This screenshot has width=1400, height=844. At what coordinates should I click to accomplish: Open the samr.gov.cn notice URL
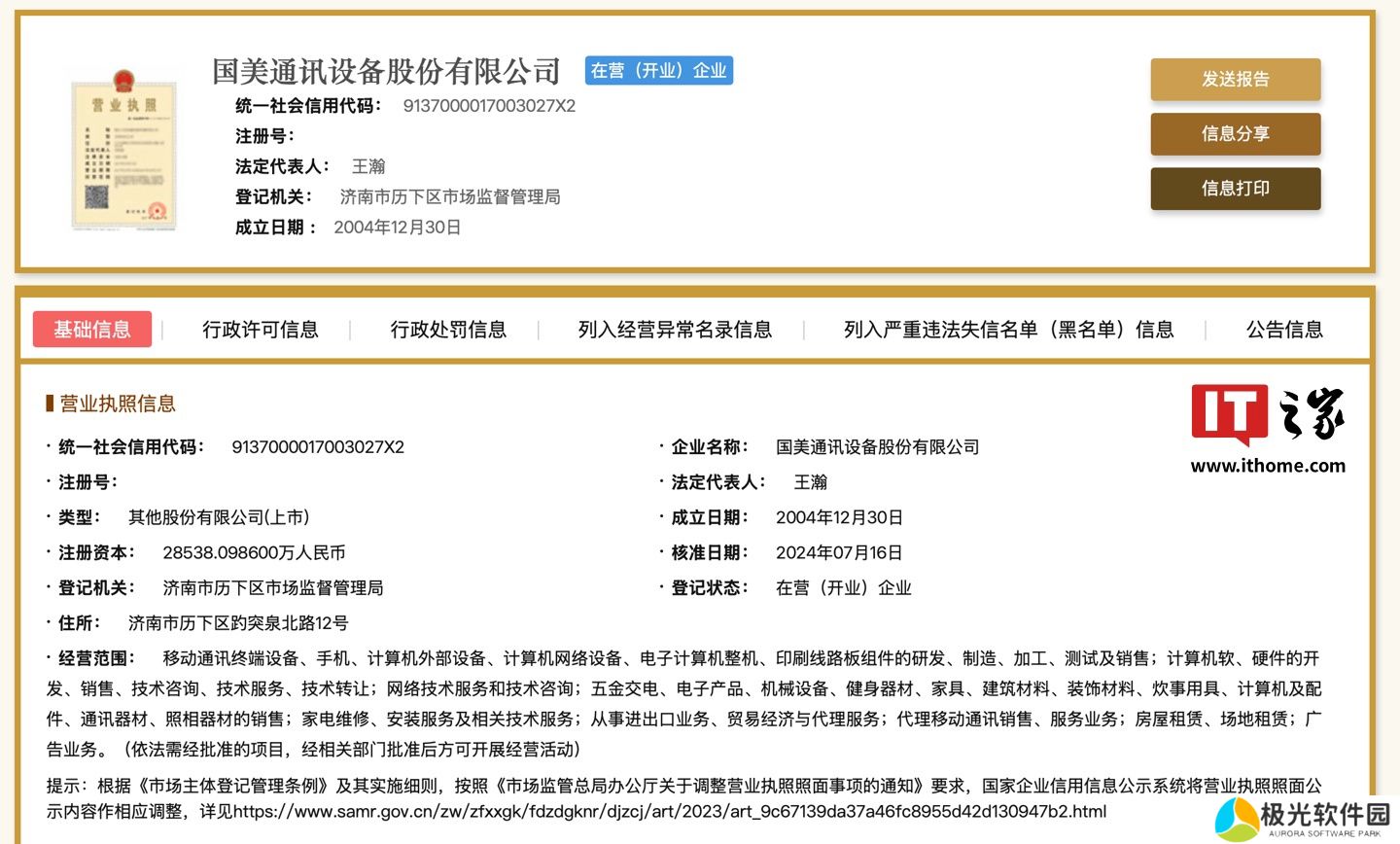click(669, 812)
